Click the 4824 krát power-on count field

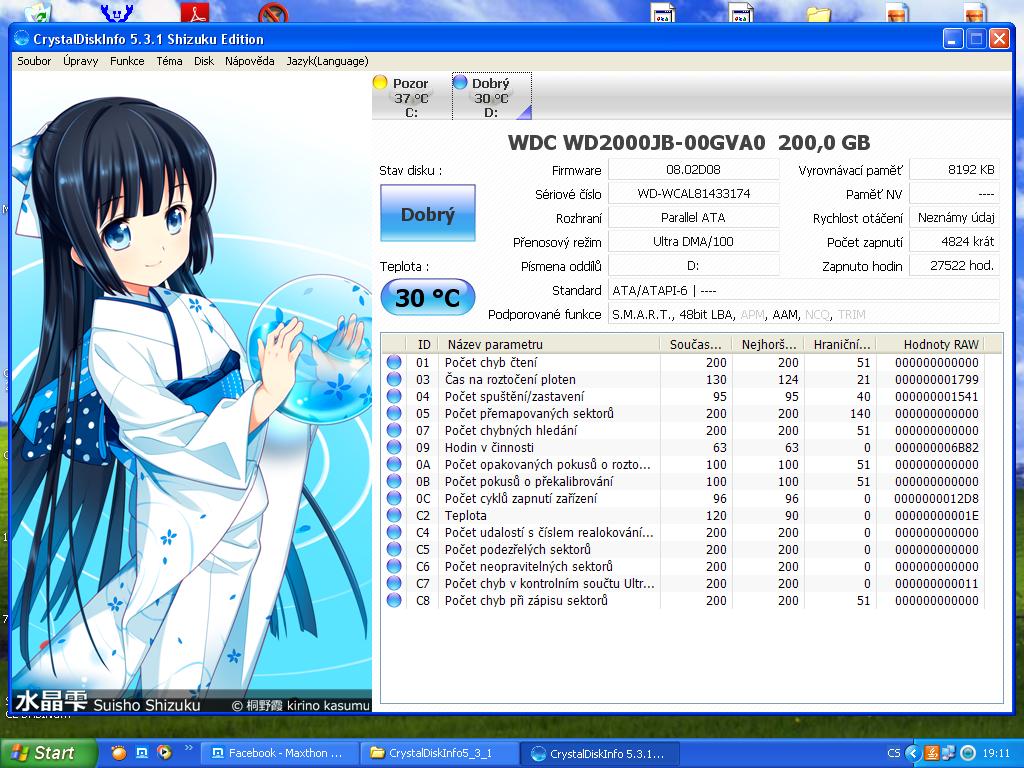954,242
